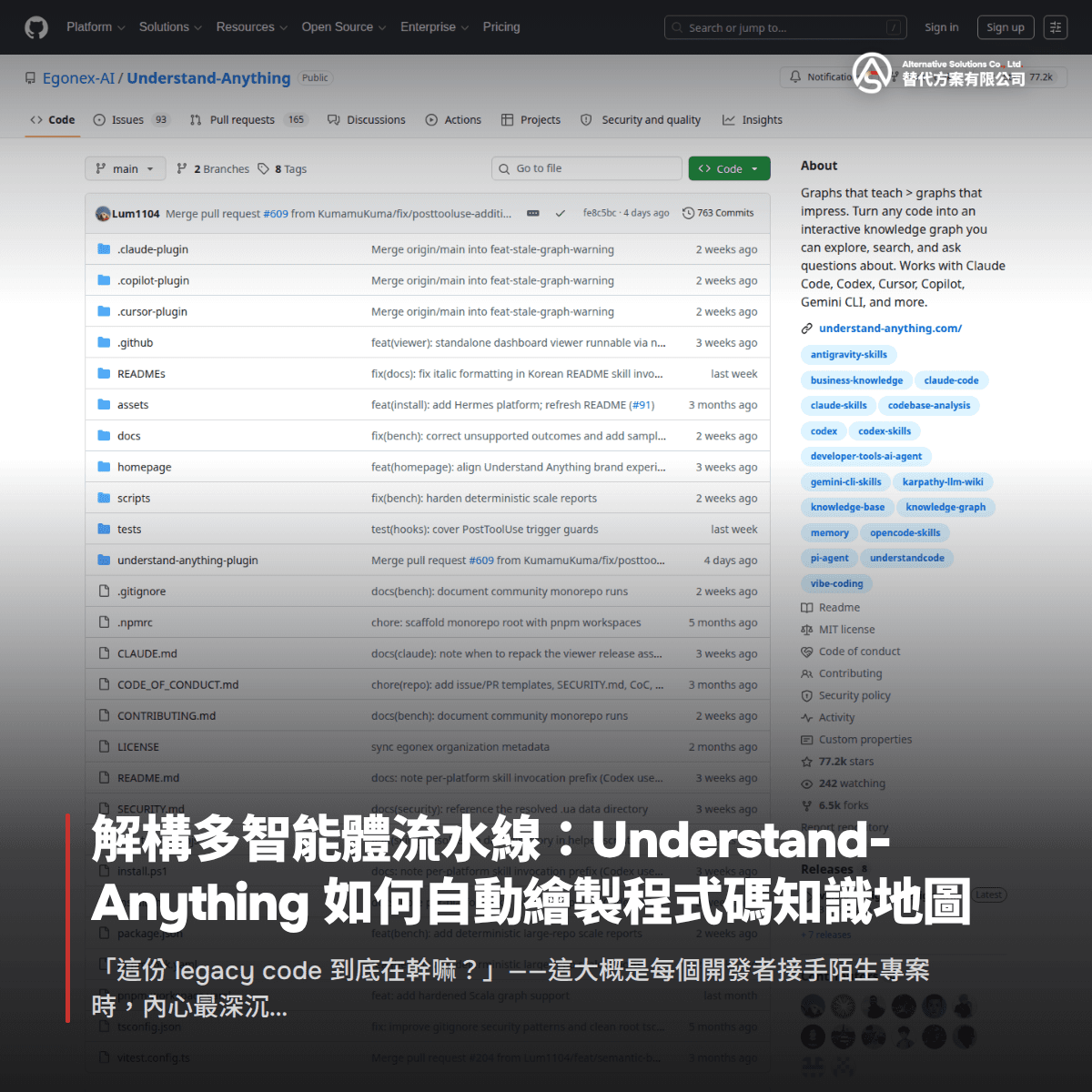Open appearance settings icon in header

click(1056, 27)
